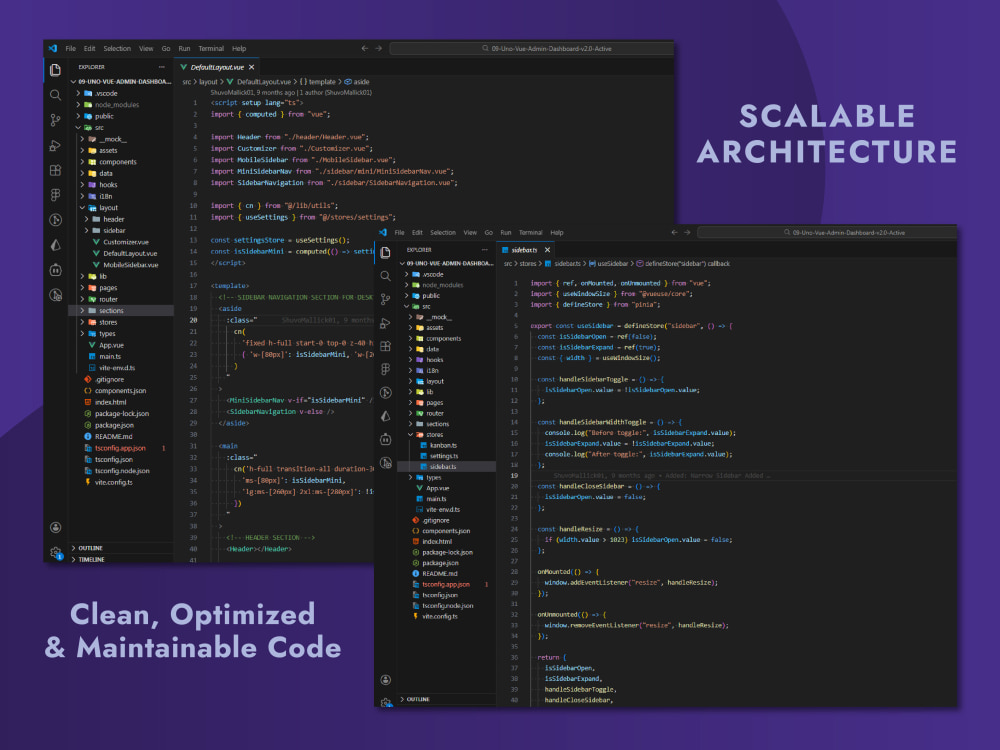Image resolution: width=1000 pixels, height=750 pixels.
Task: Close the DefaultLayout.vue tab
Action: click(251, 67)
